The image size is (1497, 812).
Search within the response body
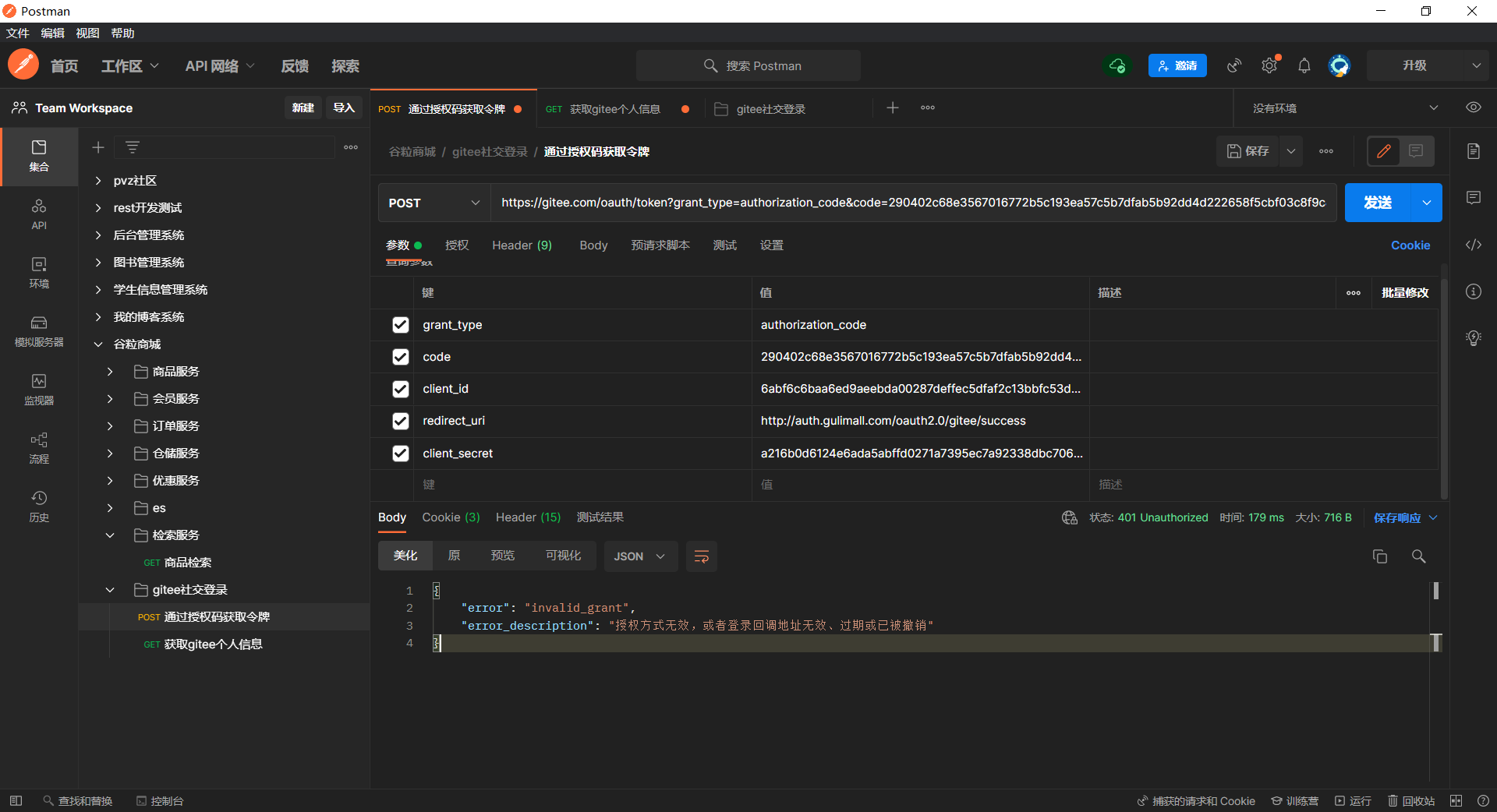point(1419,556)
